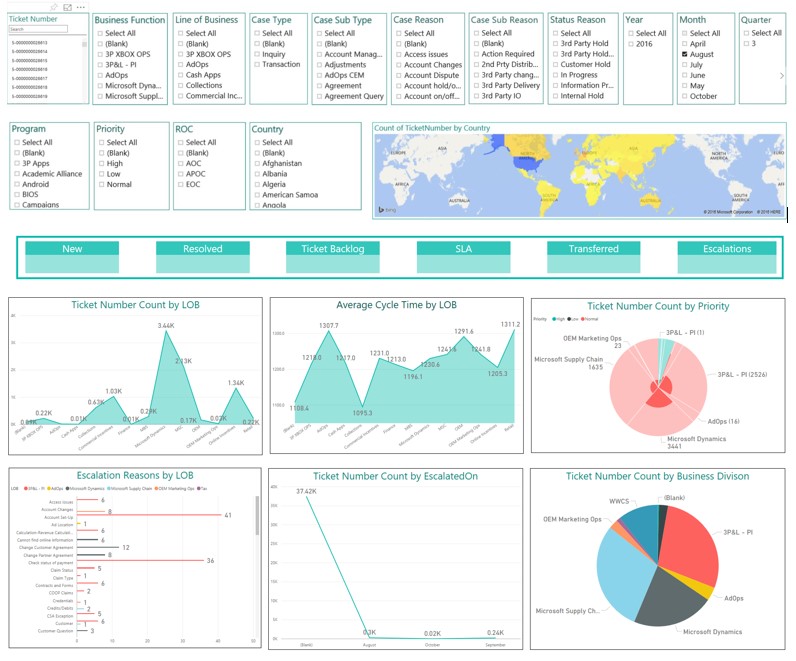This screenshot has width=796, height=661.
Task: Click the right arrow beside Quarter slicer
Action: pos(782,76)
